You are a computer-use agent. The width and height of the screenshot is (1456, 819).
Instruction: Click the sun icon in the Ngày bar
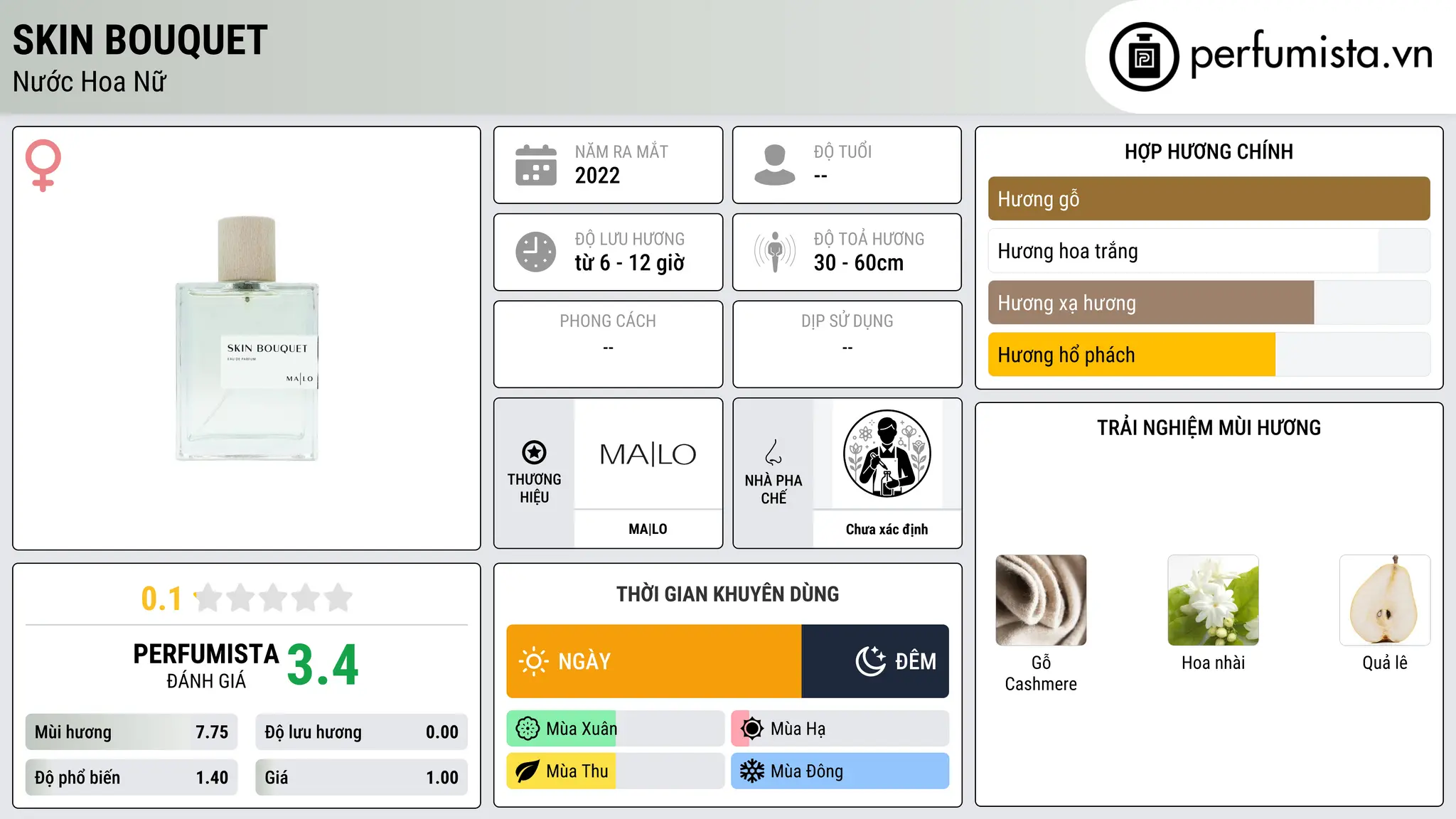(533, 661)
